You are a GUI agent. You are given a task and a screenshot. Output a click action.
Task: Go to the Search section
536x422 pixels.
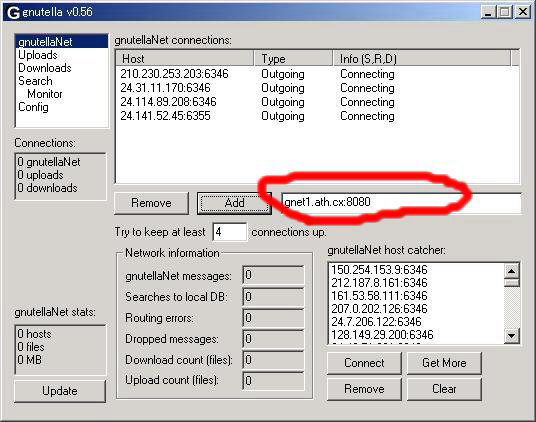tap(36, 81)
